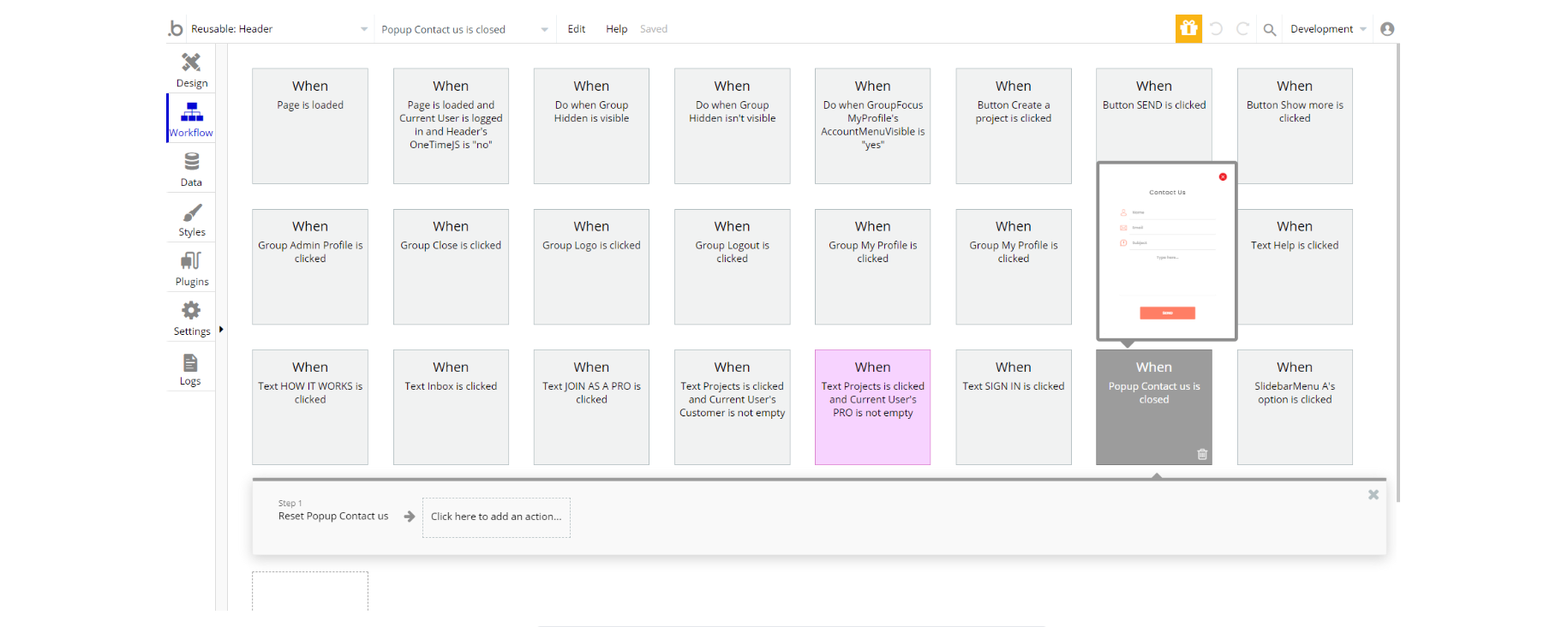
Task: Select Group Close is clicked event
Action: point(451,266)
